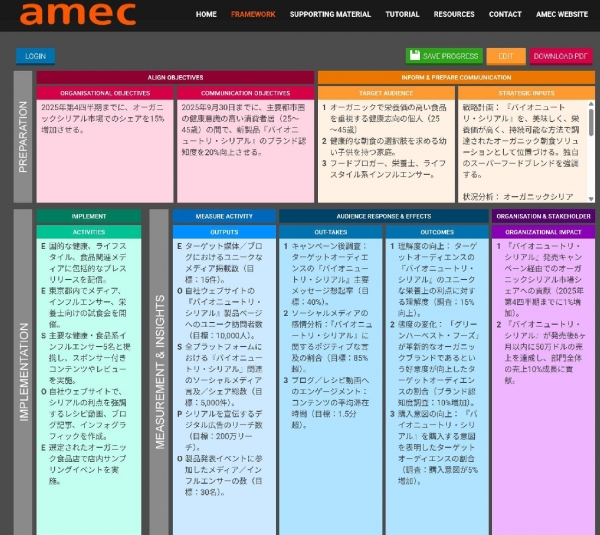Click organisational objective text starting 2025年第4四半期
The image size is (600, 535).
(103, 118)
